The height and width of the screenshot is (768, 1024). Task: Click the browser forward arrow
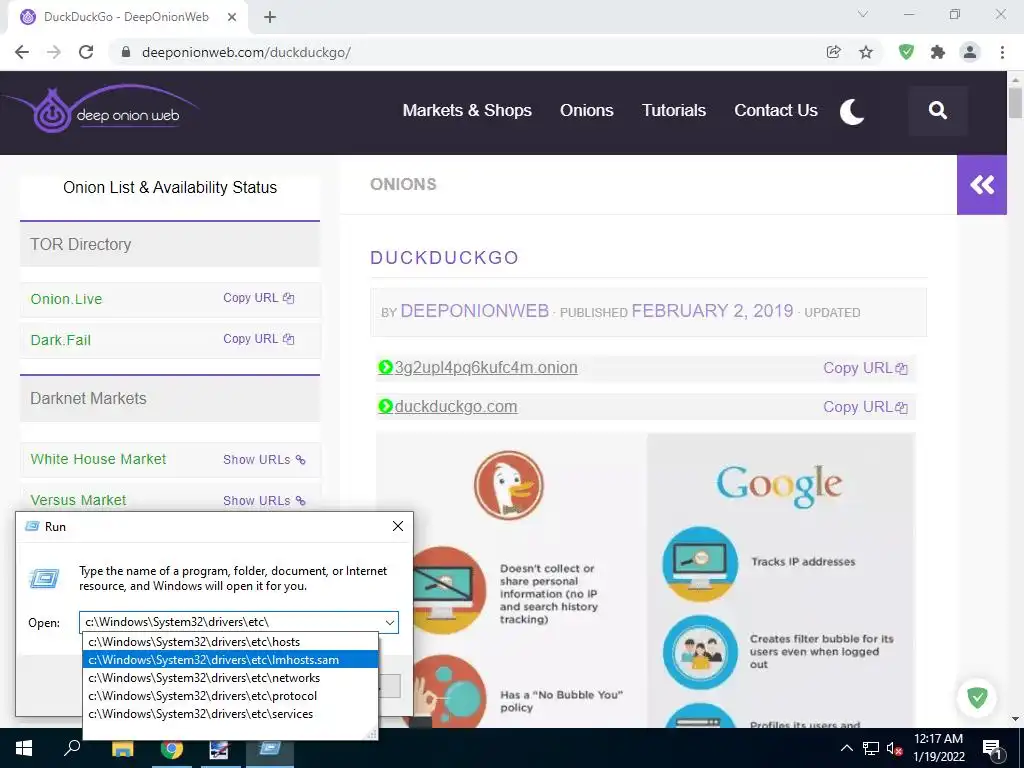pyautogui.click(x=54, y=52)
